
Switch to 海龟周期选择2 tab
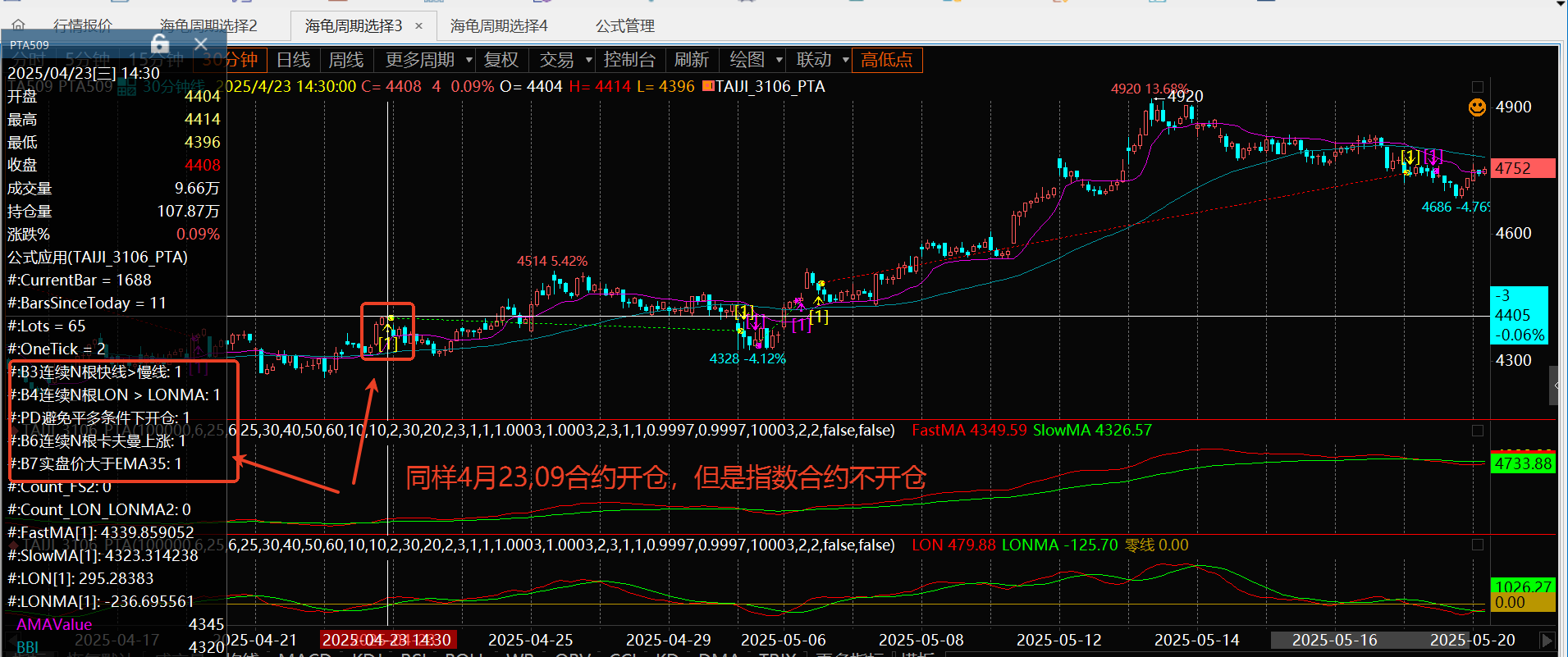point(208,26)
